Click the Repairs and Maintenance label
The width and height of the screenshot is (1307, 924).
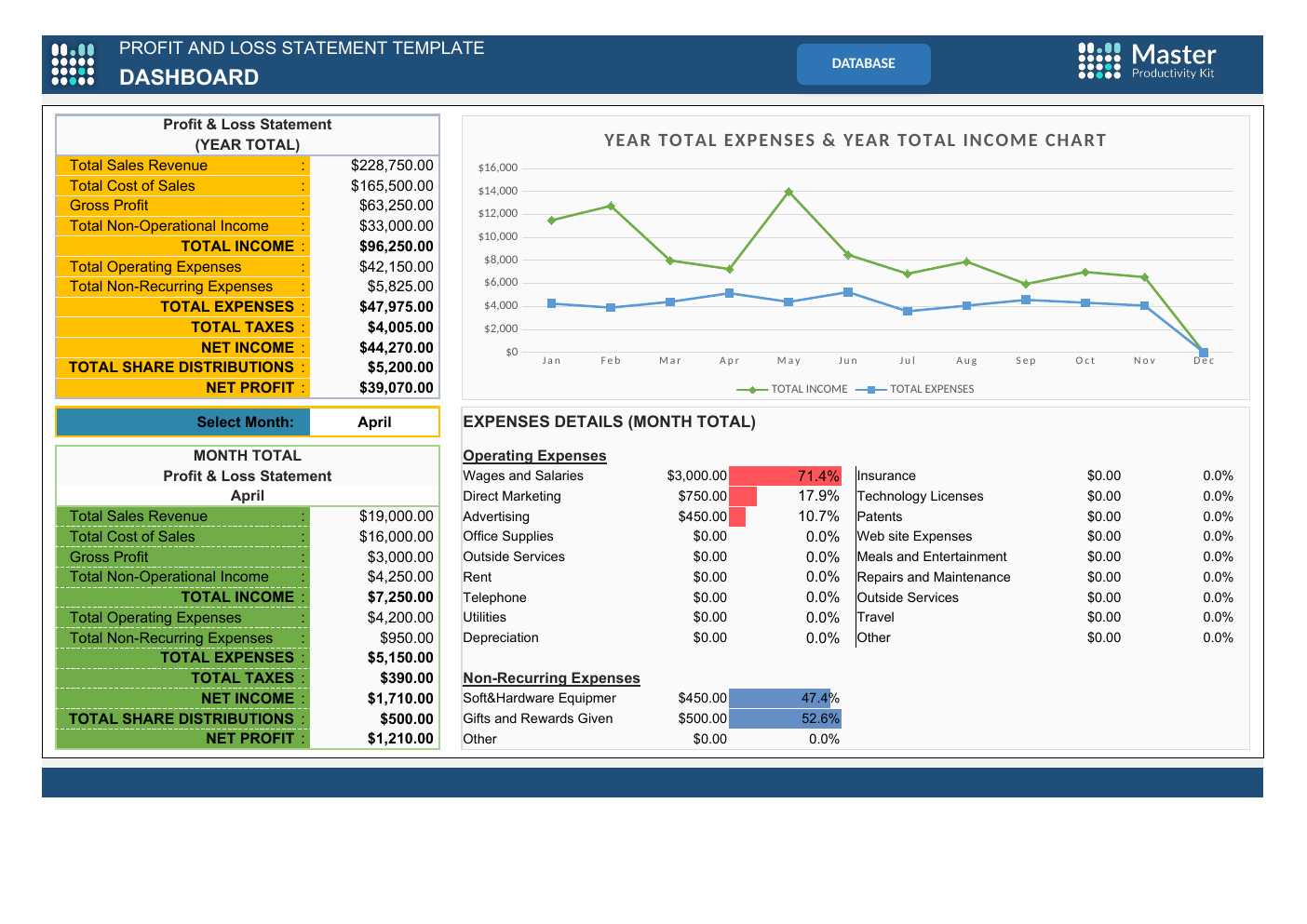coord(934,578)
